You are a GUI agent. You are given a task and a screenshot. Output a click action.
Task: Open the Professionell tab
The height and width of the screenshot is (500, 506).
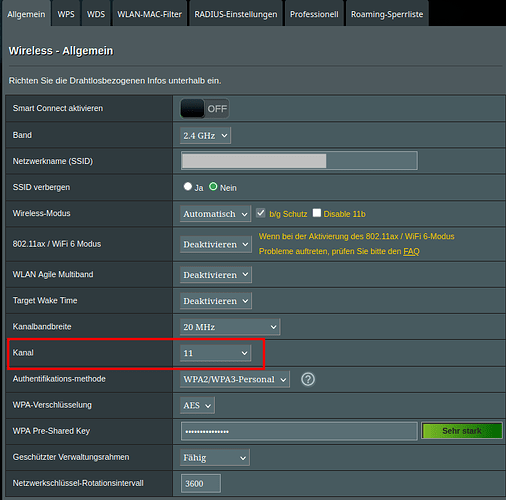(314, 14)
